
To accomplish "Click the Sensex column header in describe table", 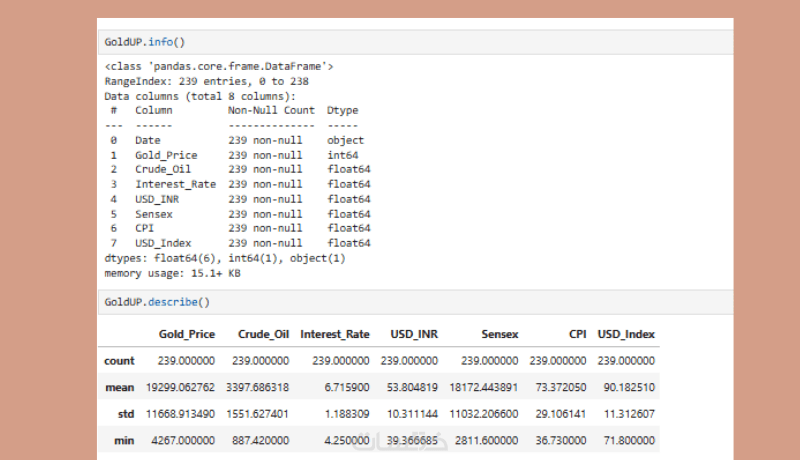I will (499, 334).
